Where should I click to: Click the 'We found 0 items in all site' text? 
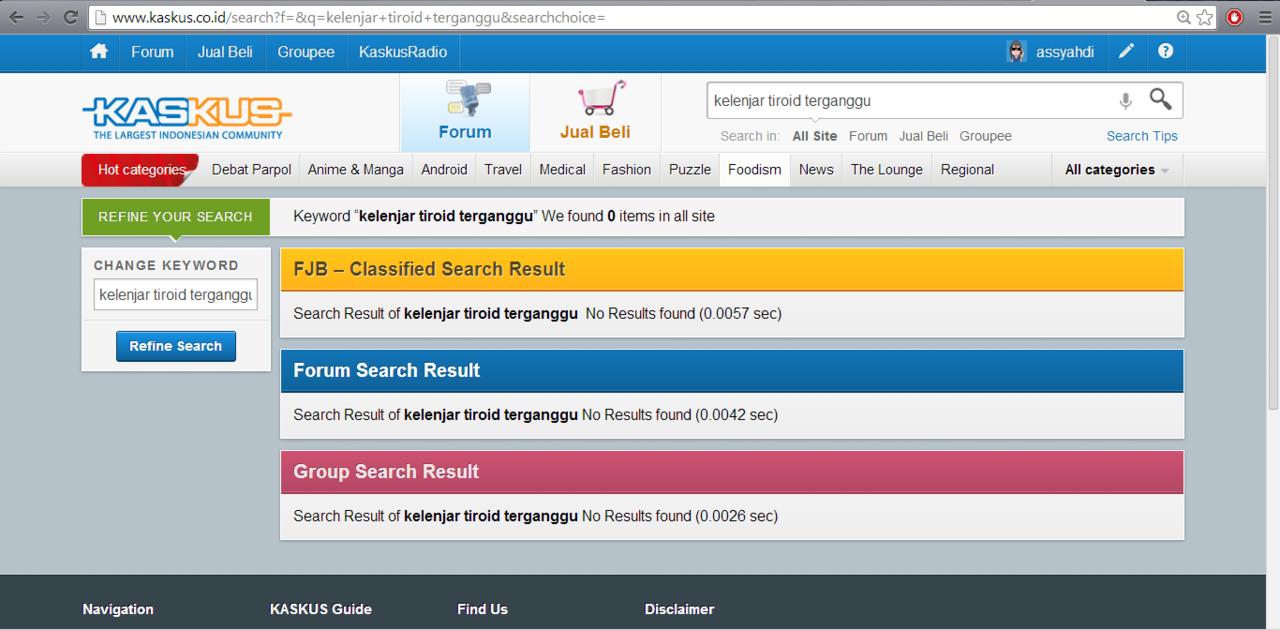[628, 216]
